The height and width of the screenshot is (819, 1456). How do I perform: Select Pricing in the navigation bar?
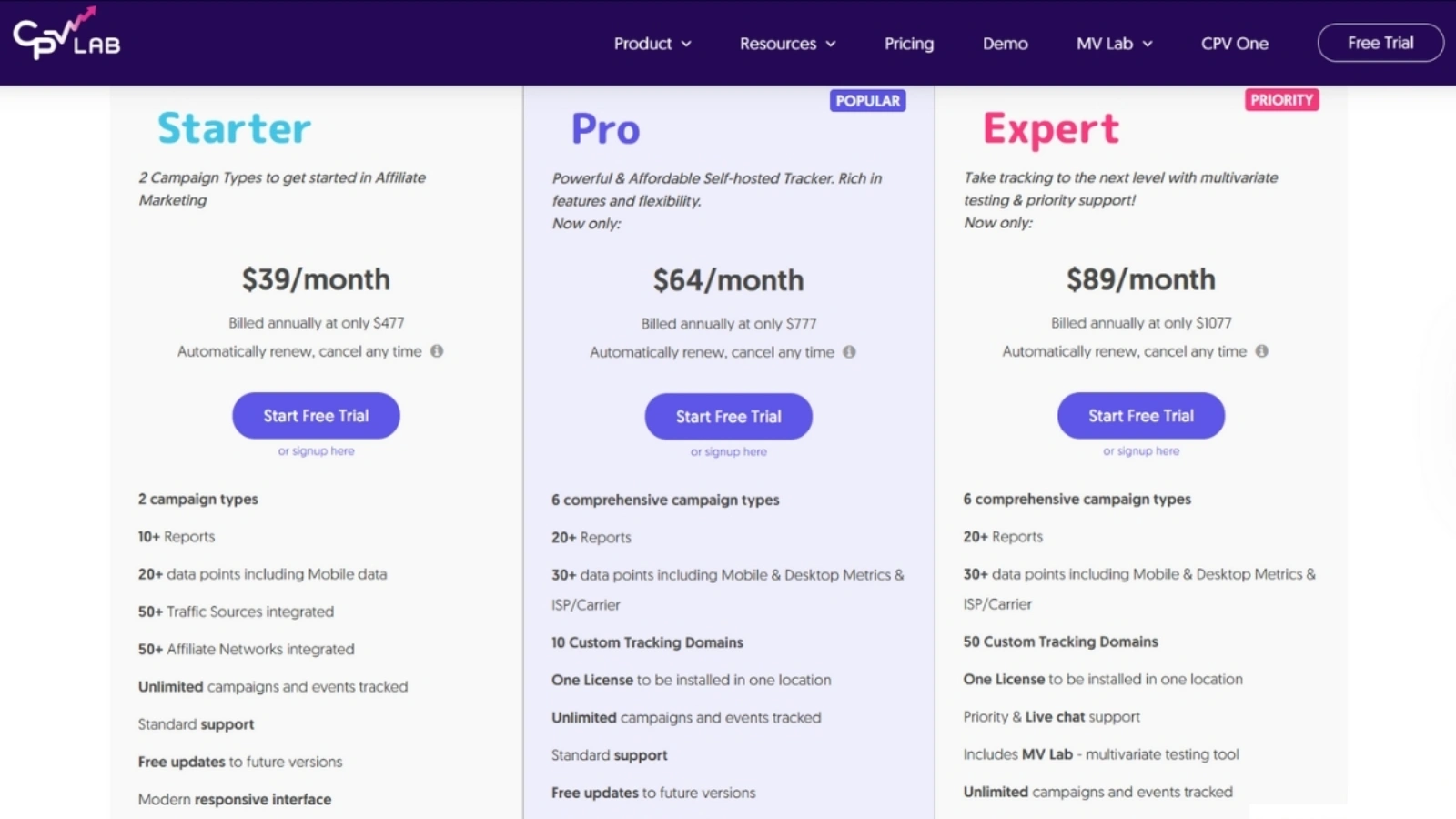point(908,43)
